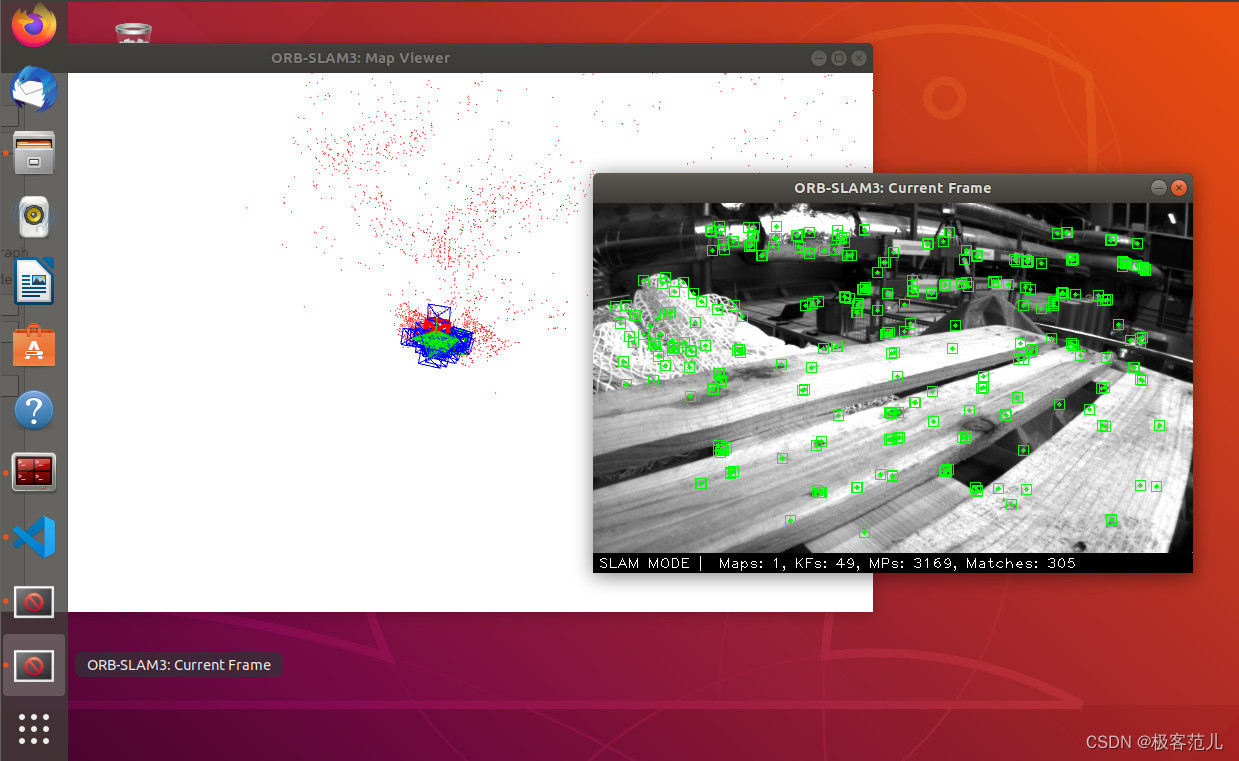Close the Map Viewer window
The width and height of the screenshot is (1239, 761).
tap(860, 58)
